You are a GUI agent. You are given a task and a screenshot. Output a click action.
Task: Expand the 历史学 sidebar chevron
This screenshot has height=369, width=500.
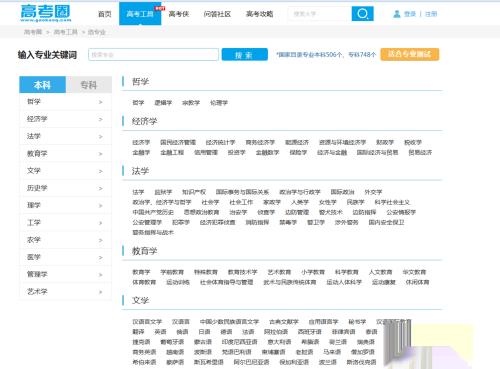100,189
